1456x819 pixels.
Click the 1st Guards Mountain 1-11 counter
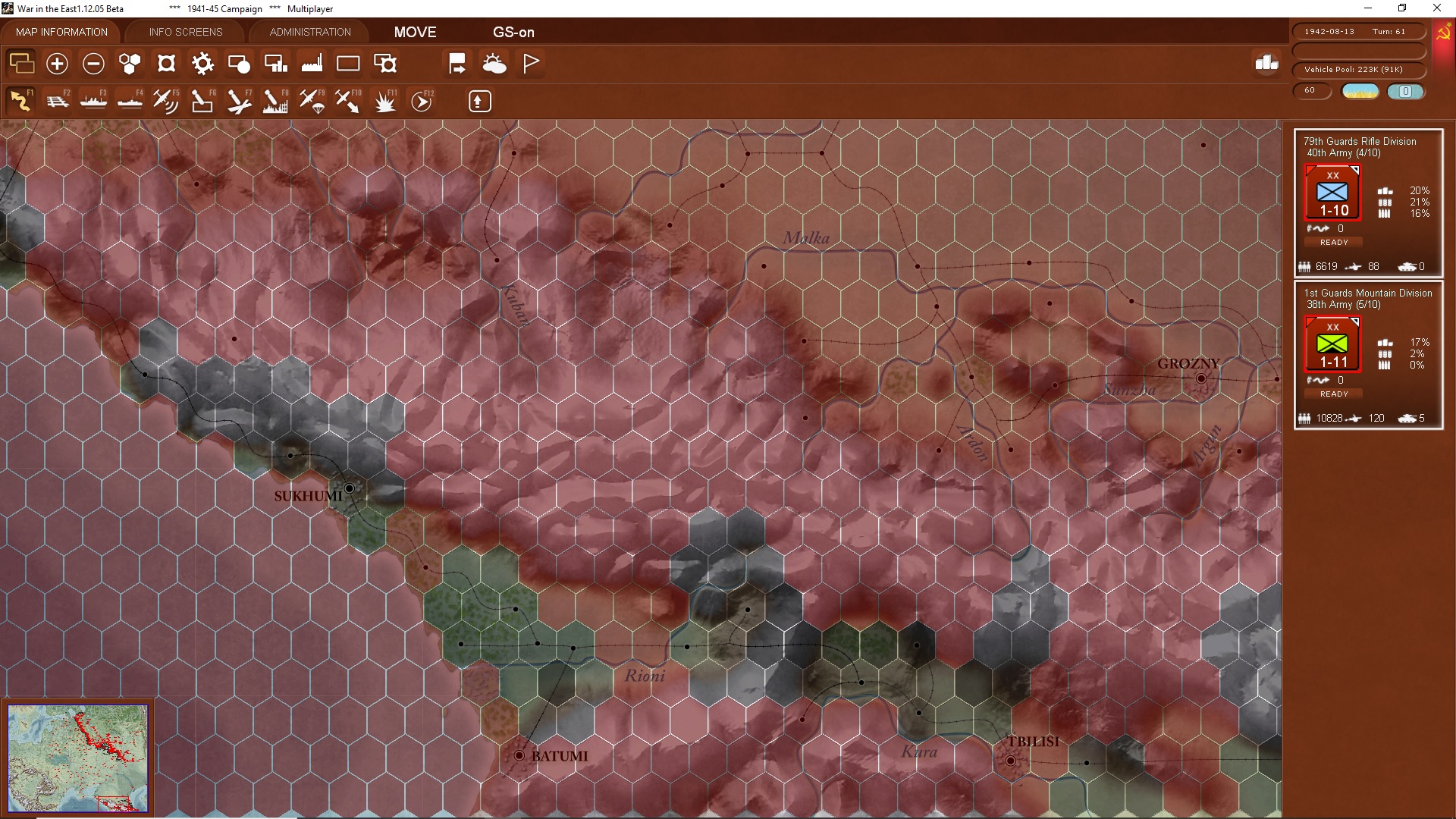click(x=1332, y=344)
